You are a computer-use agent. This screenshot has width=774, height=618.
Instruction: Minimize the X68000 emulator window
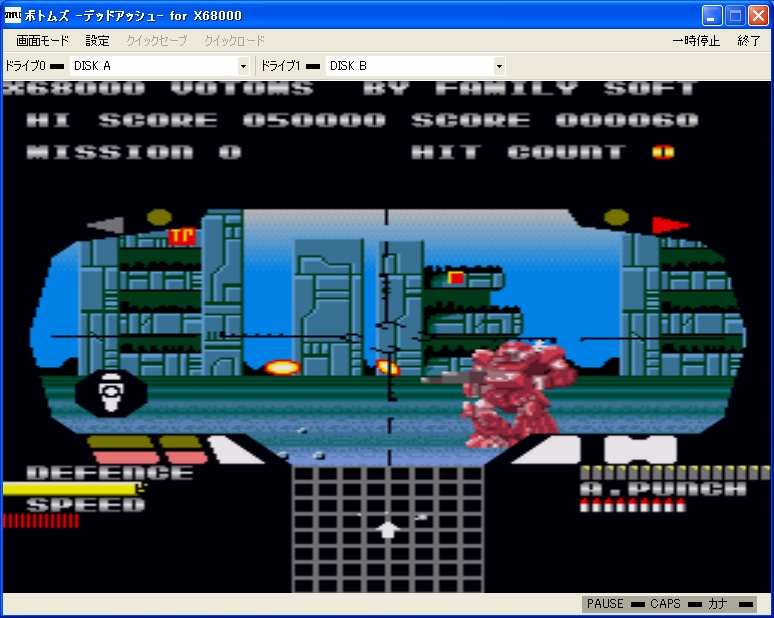click(x=711, y=16)
